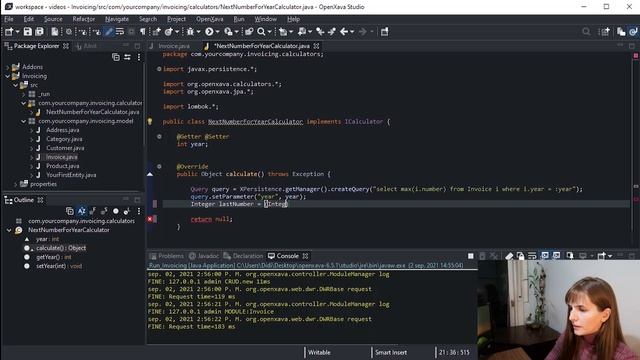The height and width of the screenshot is (360, 640).
Task: Select Customer.java in Package Explorer
Action: pos(65,148)
